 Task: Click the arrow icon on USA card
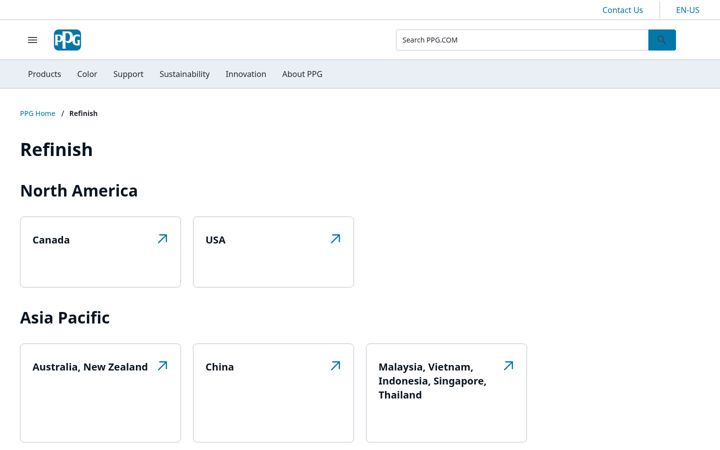pyautogui.click(x=336, y=239)
